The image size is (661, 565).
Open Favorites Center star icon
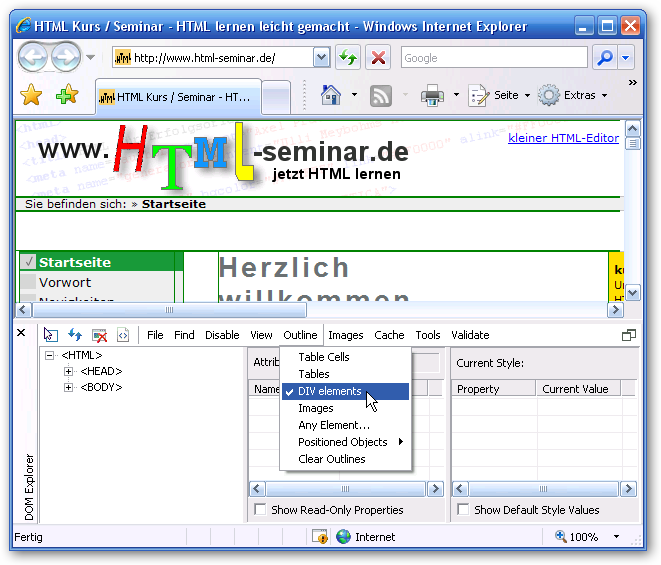[x=31, y=95]
